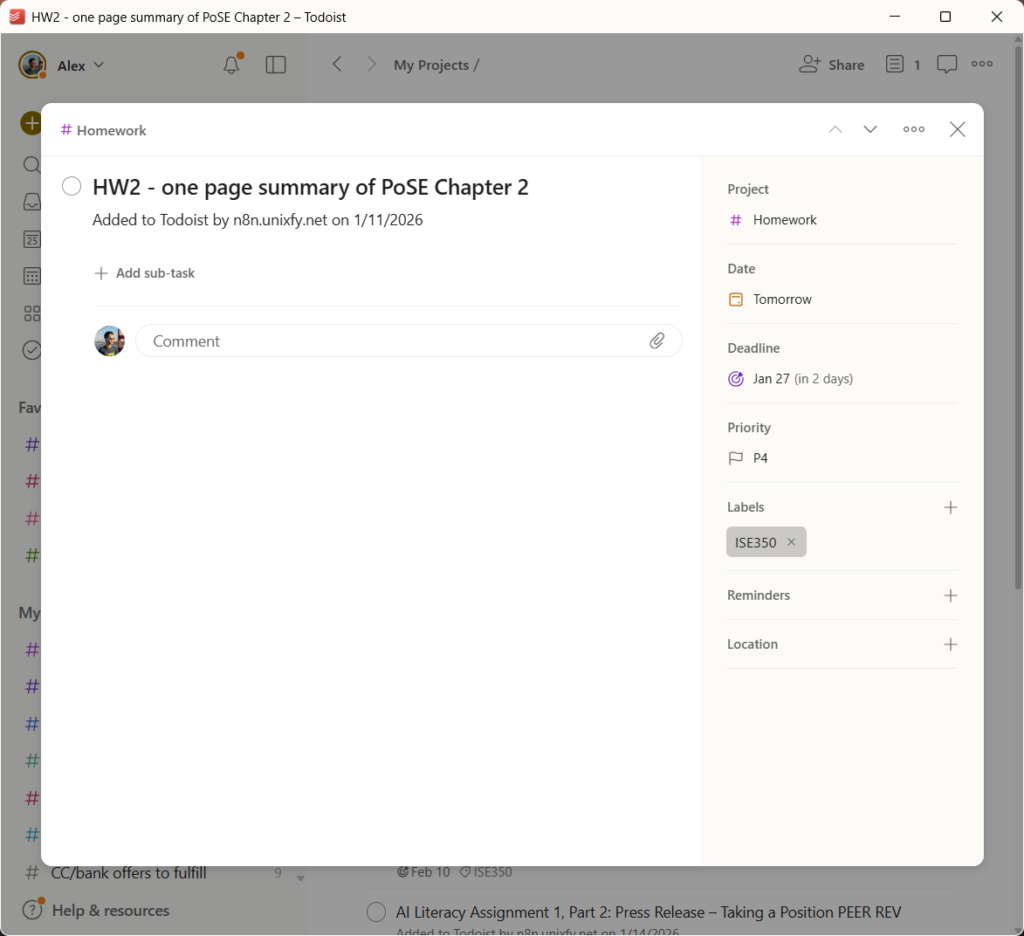Add a location to task
Viewport: 1024px width, 936px height.
pyautogui.click(x=950, y=644)
